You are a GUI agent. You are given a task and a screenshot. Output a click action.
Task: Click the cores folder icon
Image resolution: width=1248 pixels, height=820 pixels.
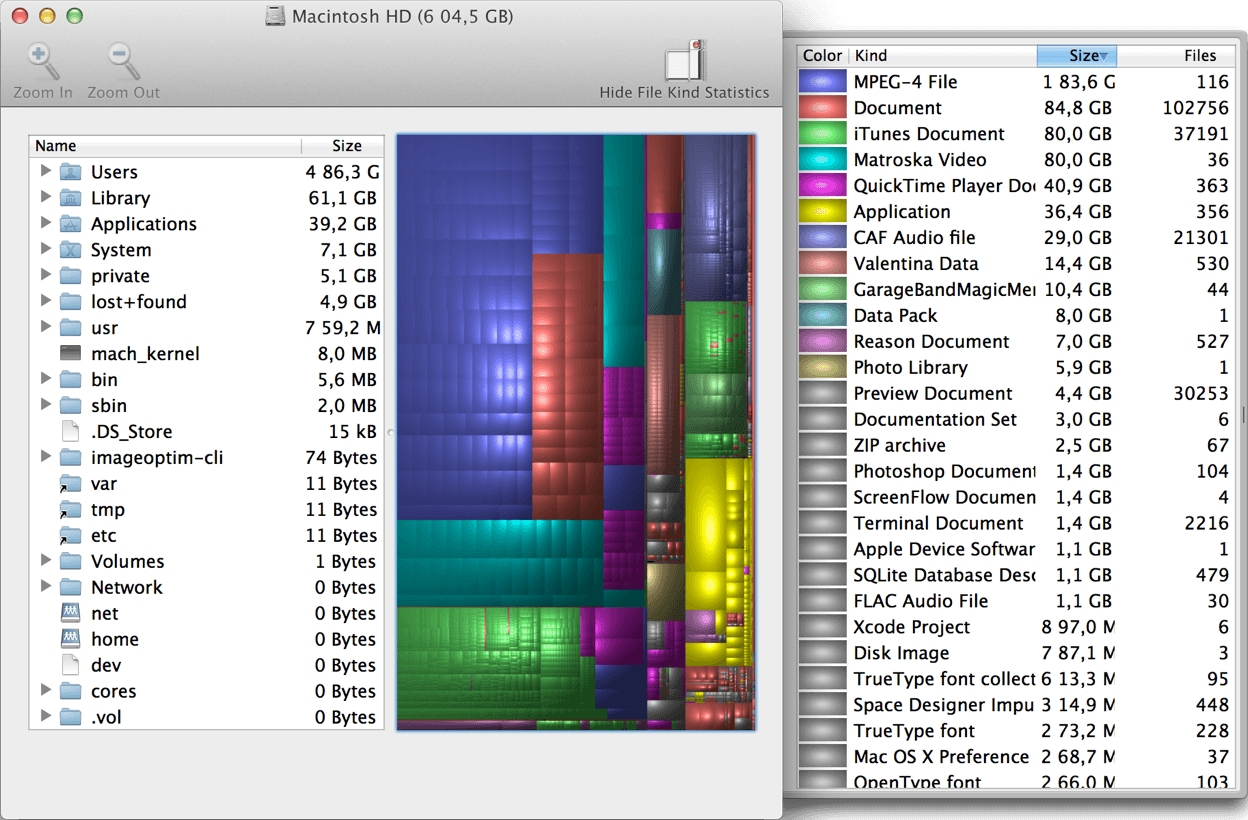coord(70,692)
